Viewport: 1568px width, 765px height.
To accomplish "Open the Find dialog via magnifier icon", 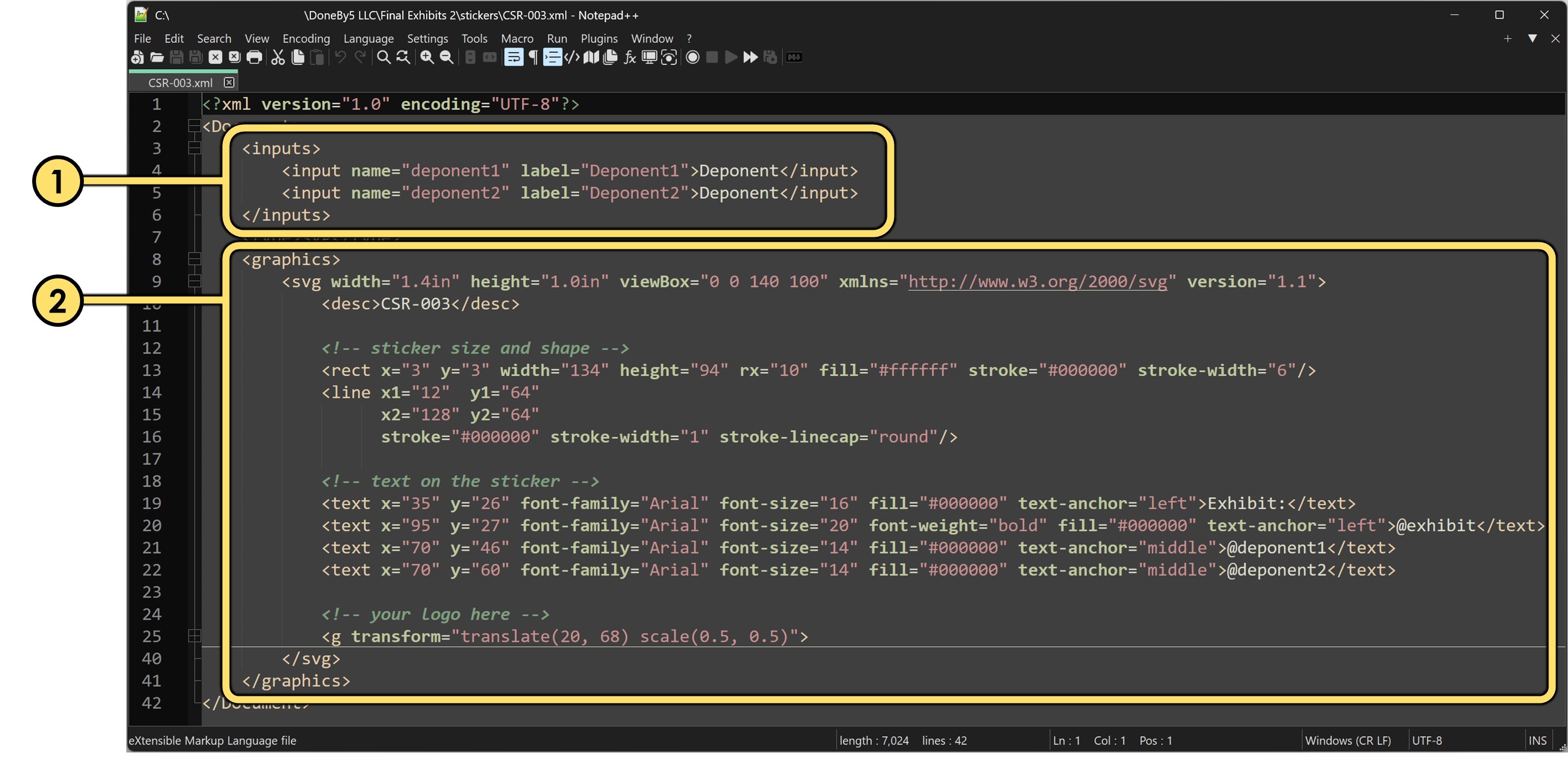I will (383, 58).
